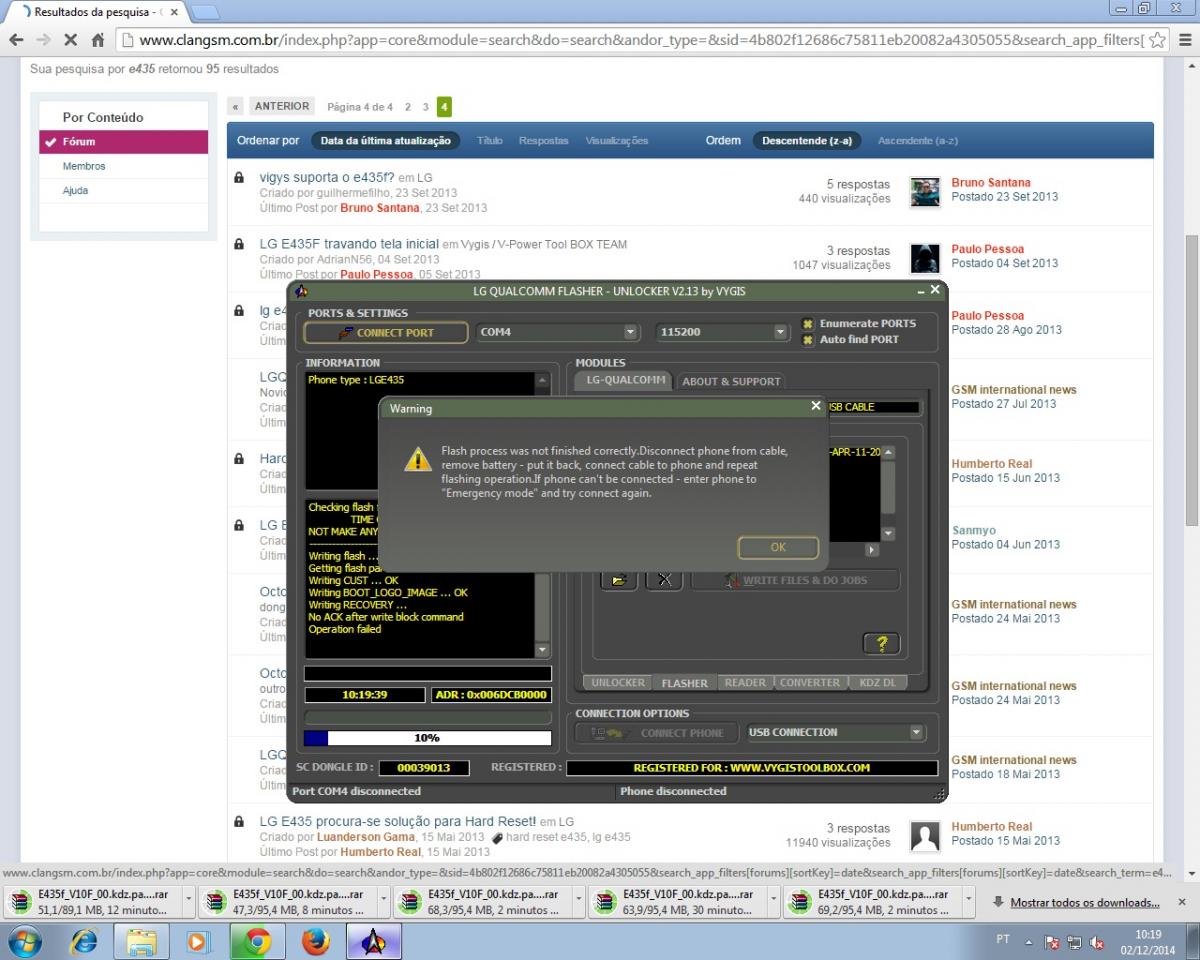Select KDZ DL bottom tab
1200x960 pixels.
pos(878,683)
